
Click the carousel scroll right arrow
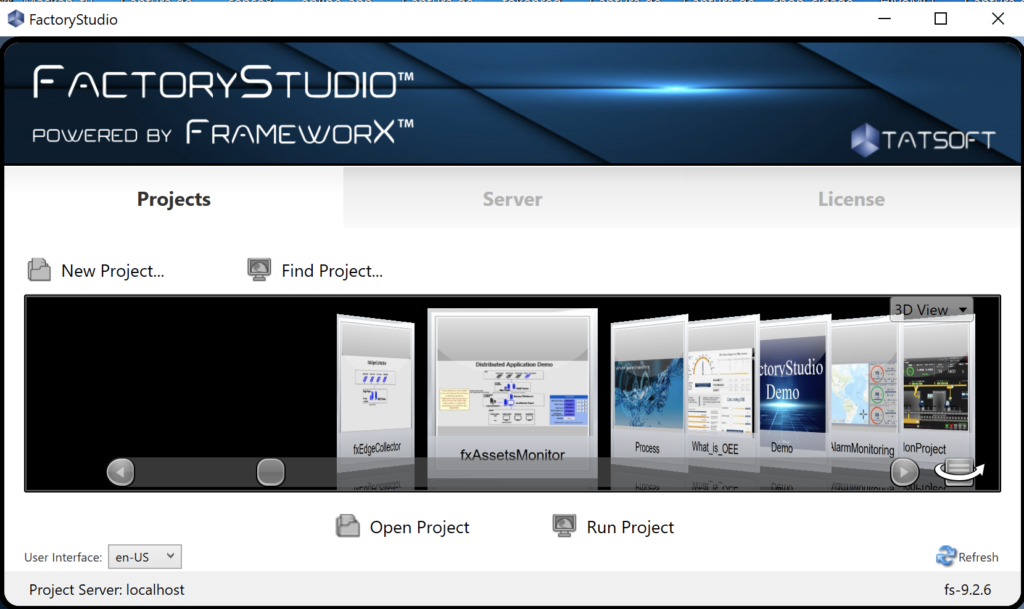tap(904, 472)
